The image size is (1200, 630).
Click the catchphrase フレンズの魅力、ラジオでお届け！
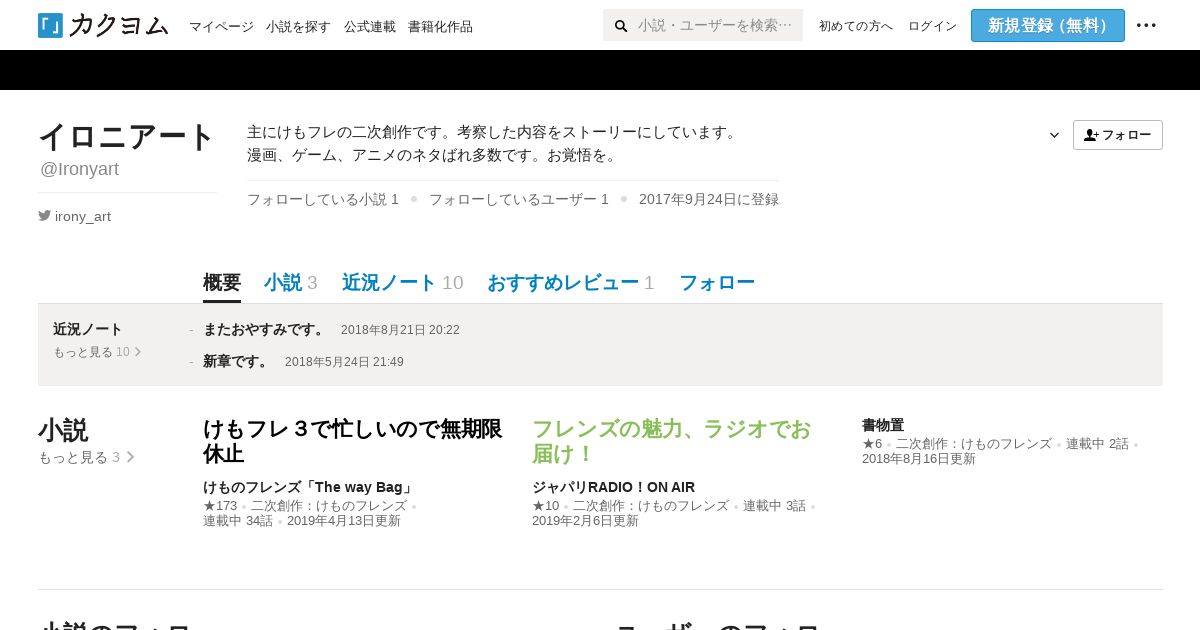[671, 441]
